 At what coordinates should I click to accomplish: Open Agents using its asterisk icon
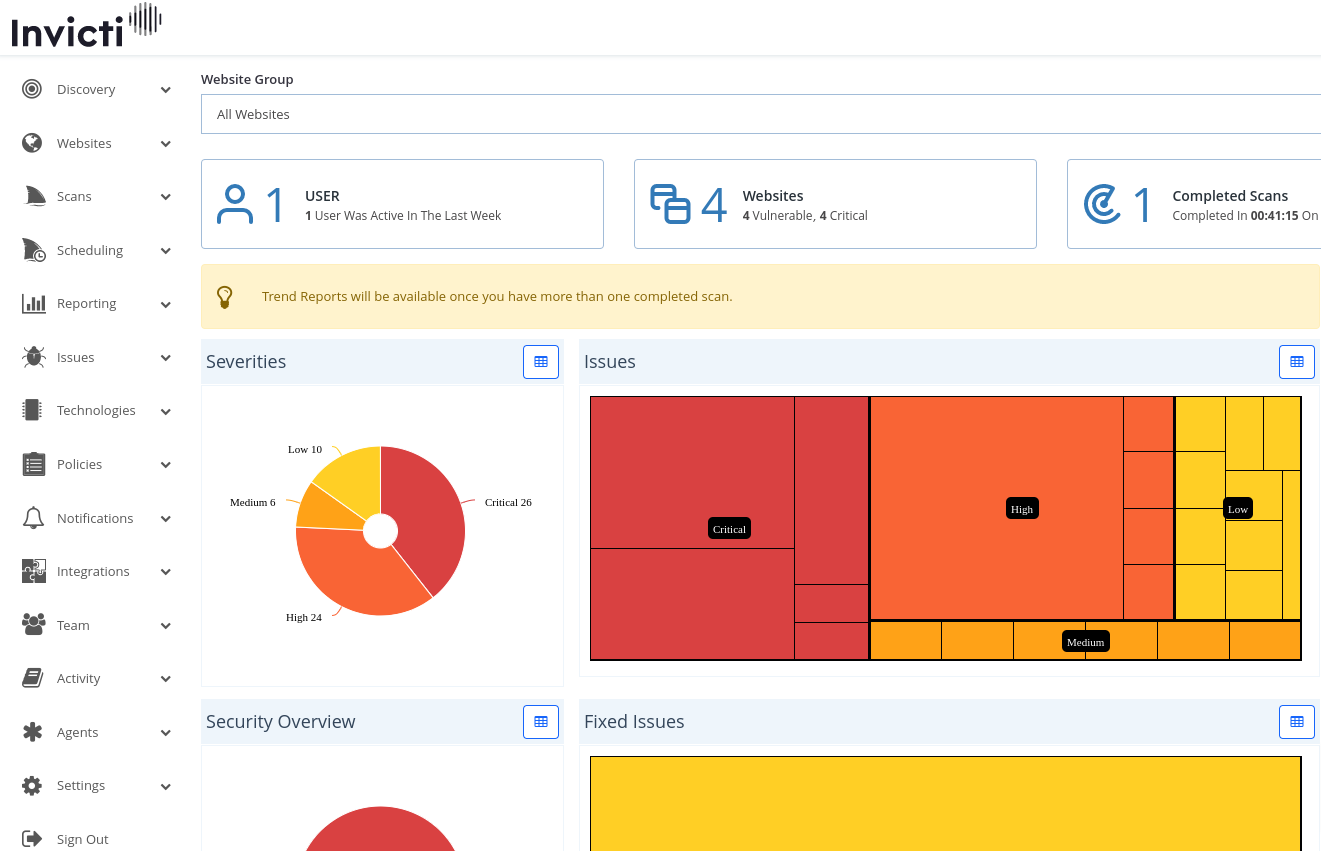31,732
